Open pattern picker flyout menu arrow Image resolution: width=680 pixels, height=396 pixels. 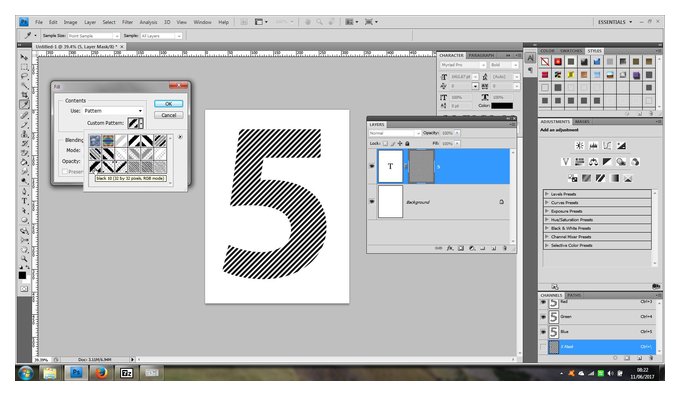pos(180,137)
